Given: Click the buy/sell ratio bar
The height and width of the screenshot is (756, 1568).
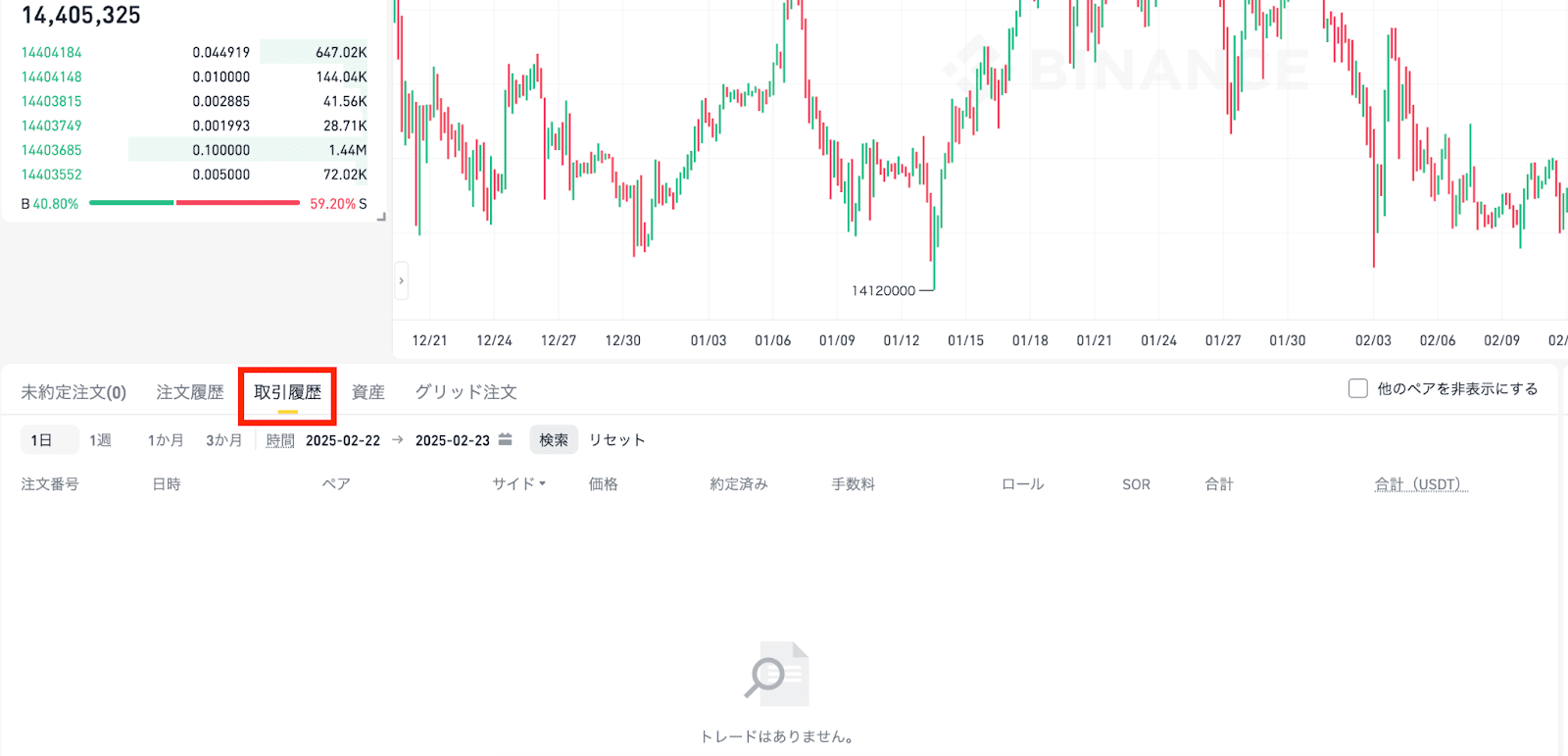Looking at the screenshot, I should (x=194, y=203).
